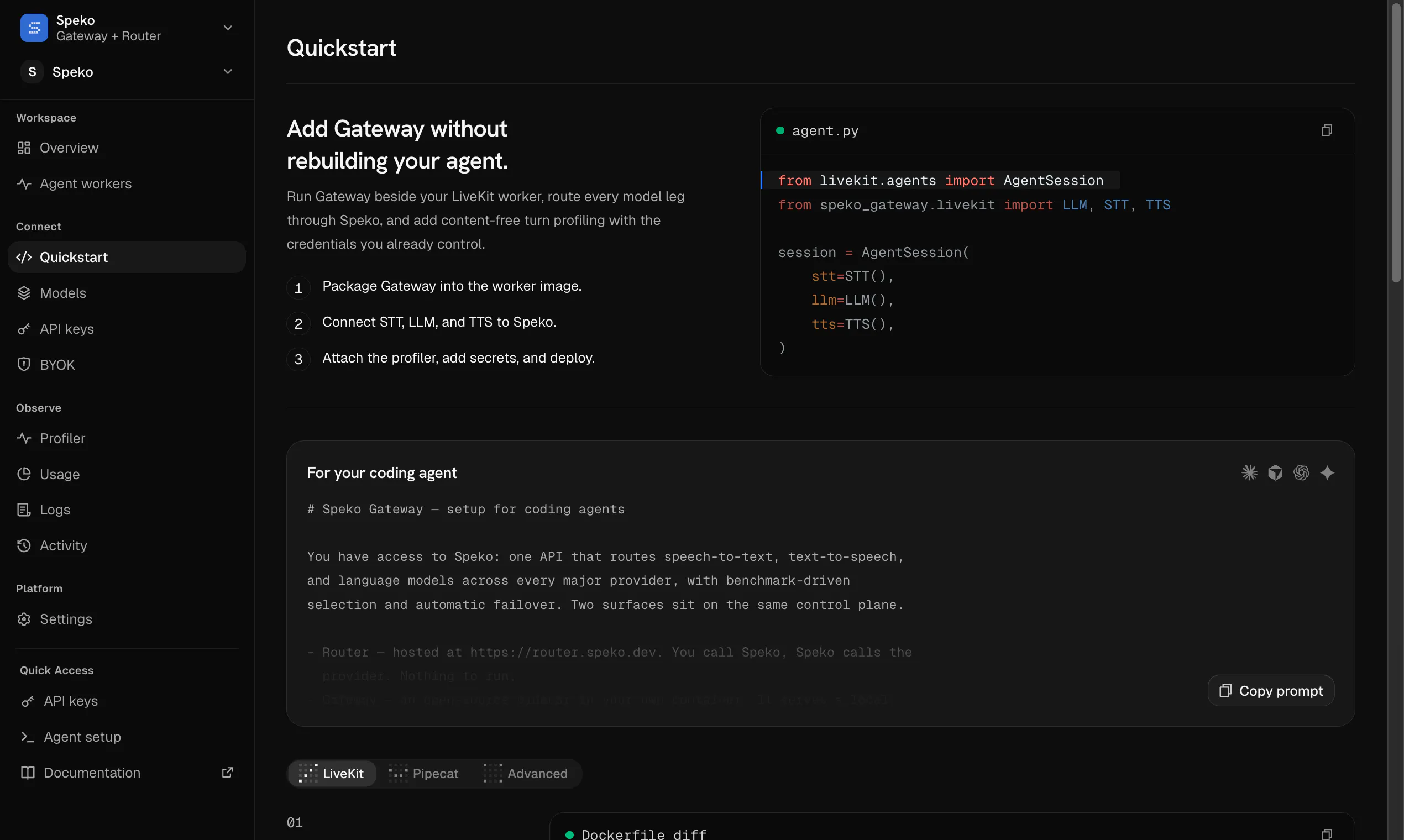Click the 'Quickstart' page heading
This screenshot has width=1404, height=840.
coord(342,48)
